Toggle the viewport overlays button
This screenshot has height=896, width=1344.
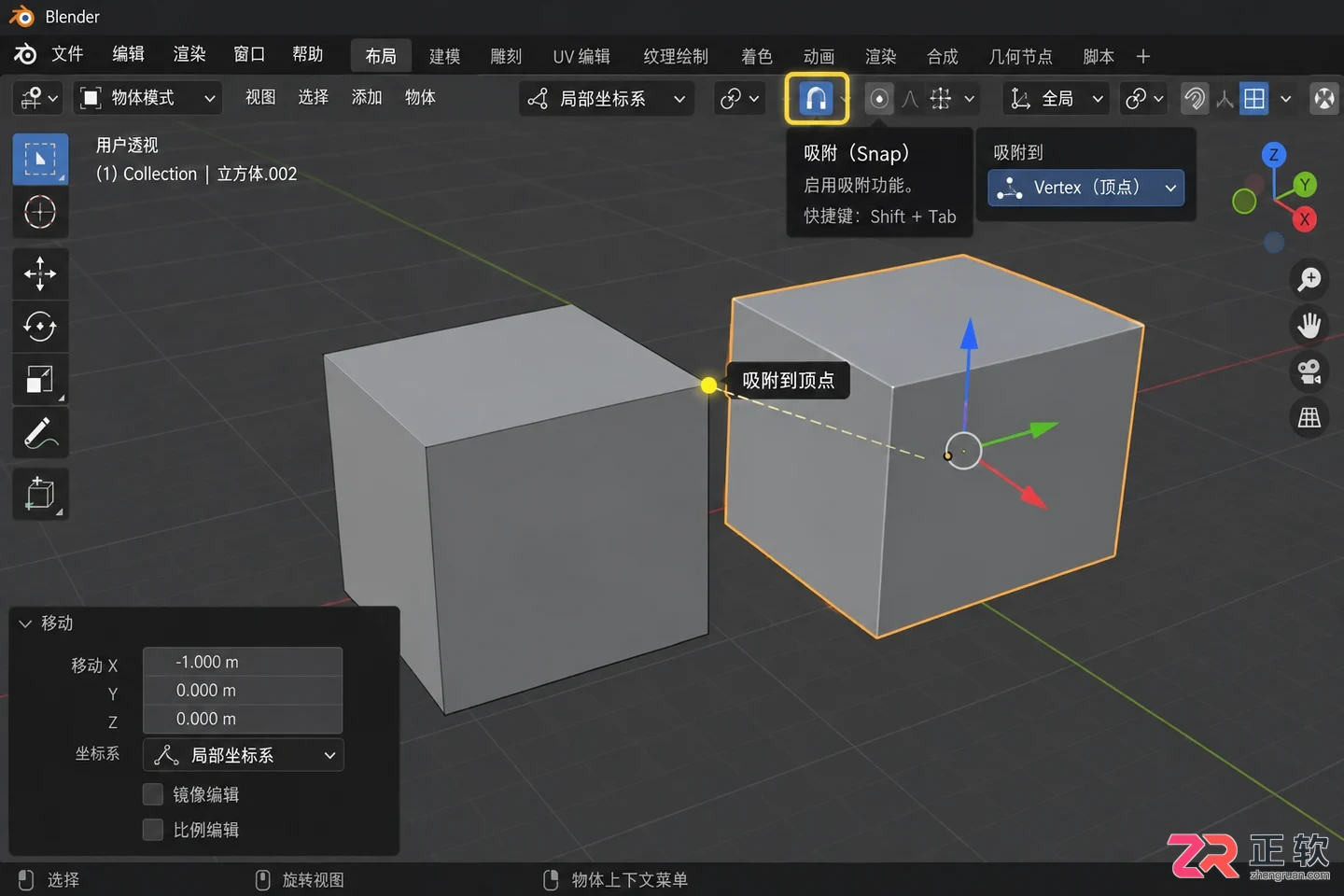point(1254,98)
